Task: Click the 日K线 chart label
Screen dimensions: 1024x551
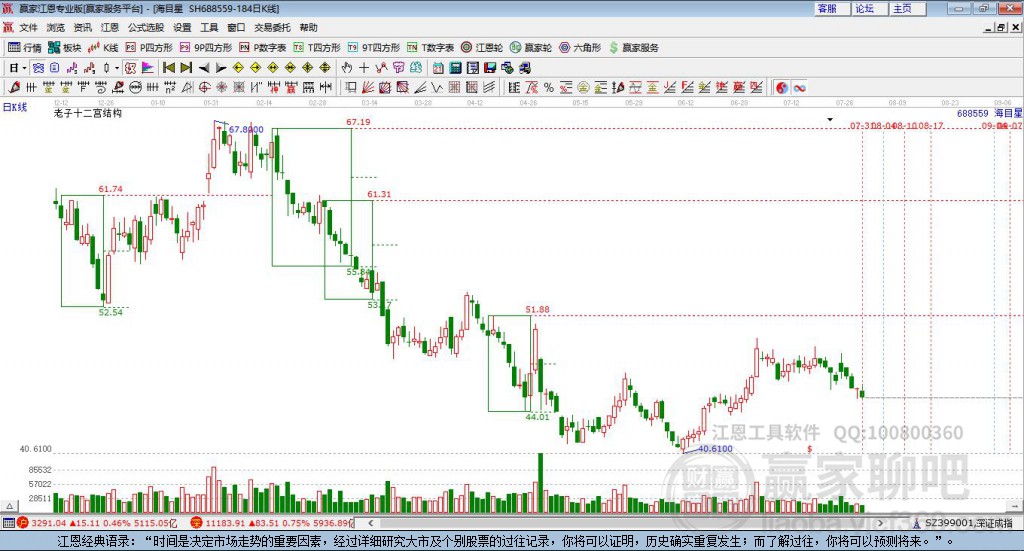Action: coord(15,107)
